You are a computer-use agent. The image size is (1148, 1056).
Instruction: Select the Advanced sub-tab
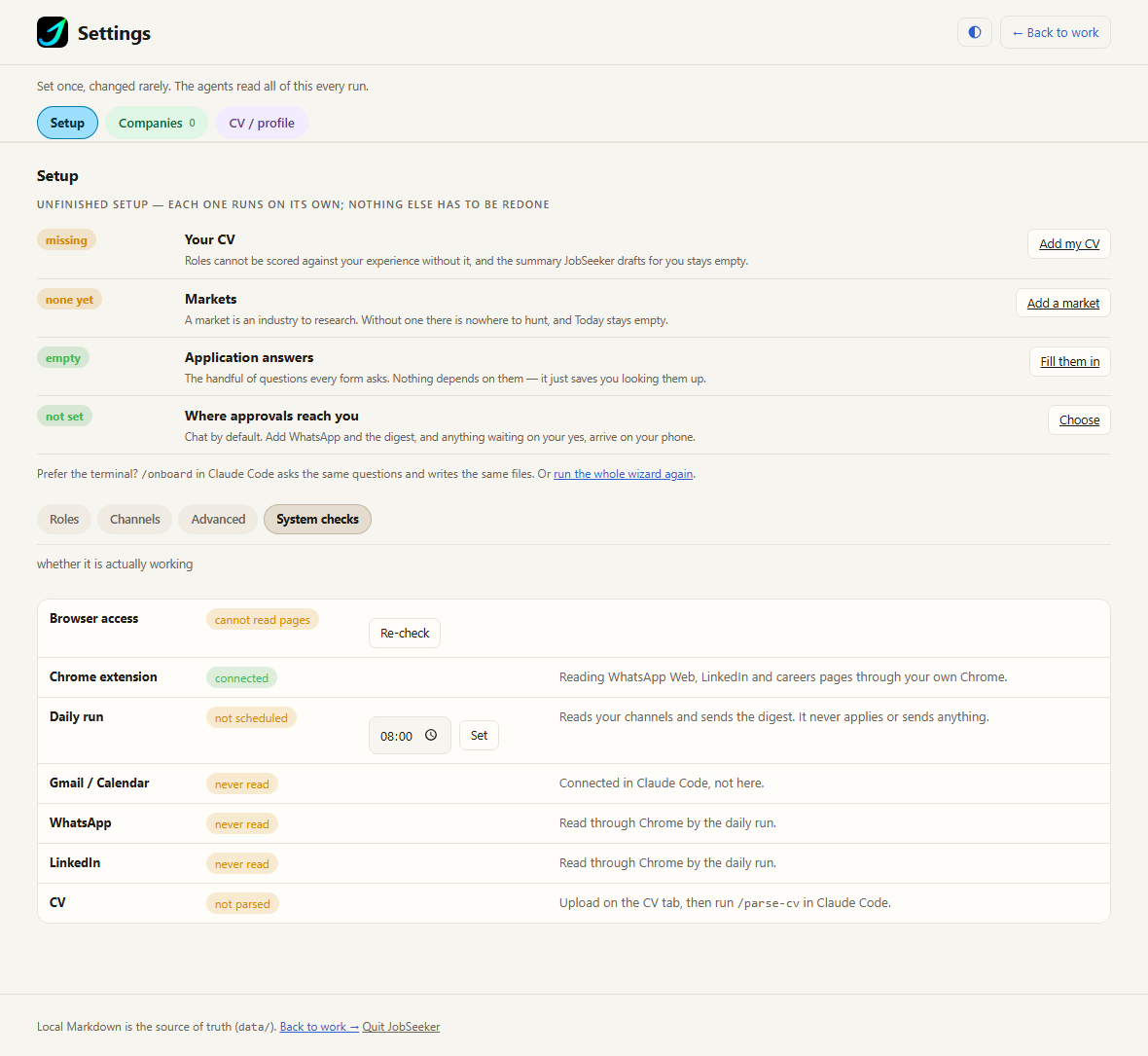[x=218, y=519]
